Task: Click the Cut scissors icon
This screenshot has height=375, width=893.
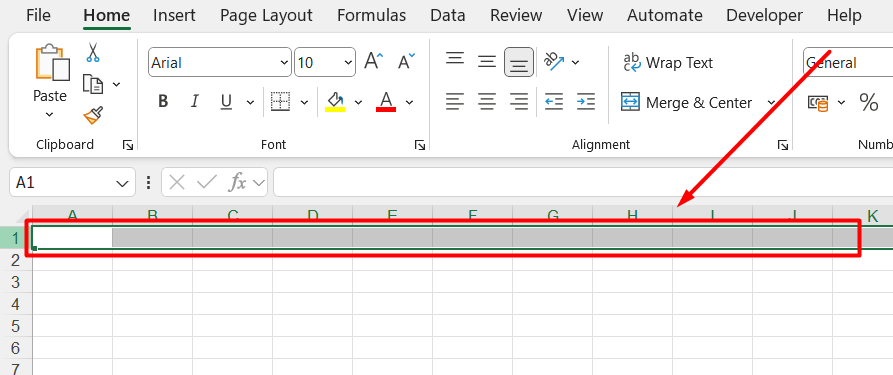Action: tap(93, 52)
